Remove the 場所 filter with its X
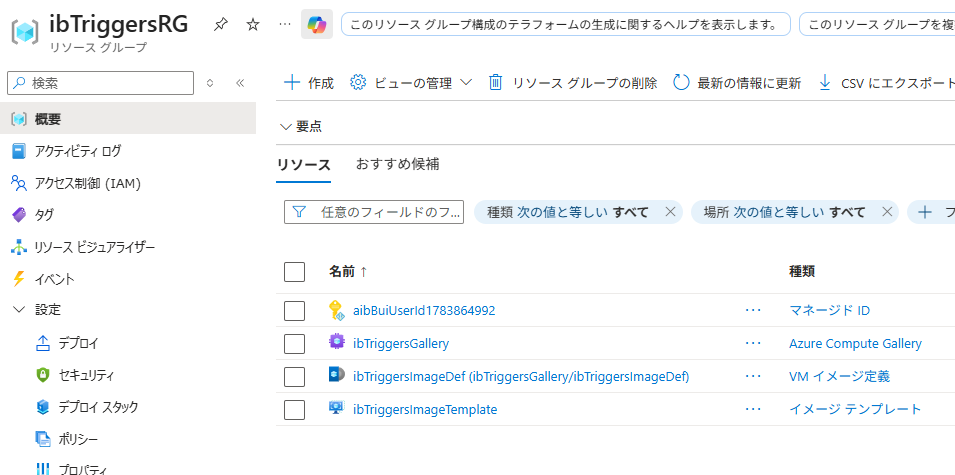955x475 pixels. (x=887, y=212)
